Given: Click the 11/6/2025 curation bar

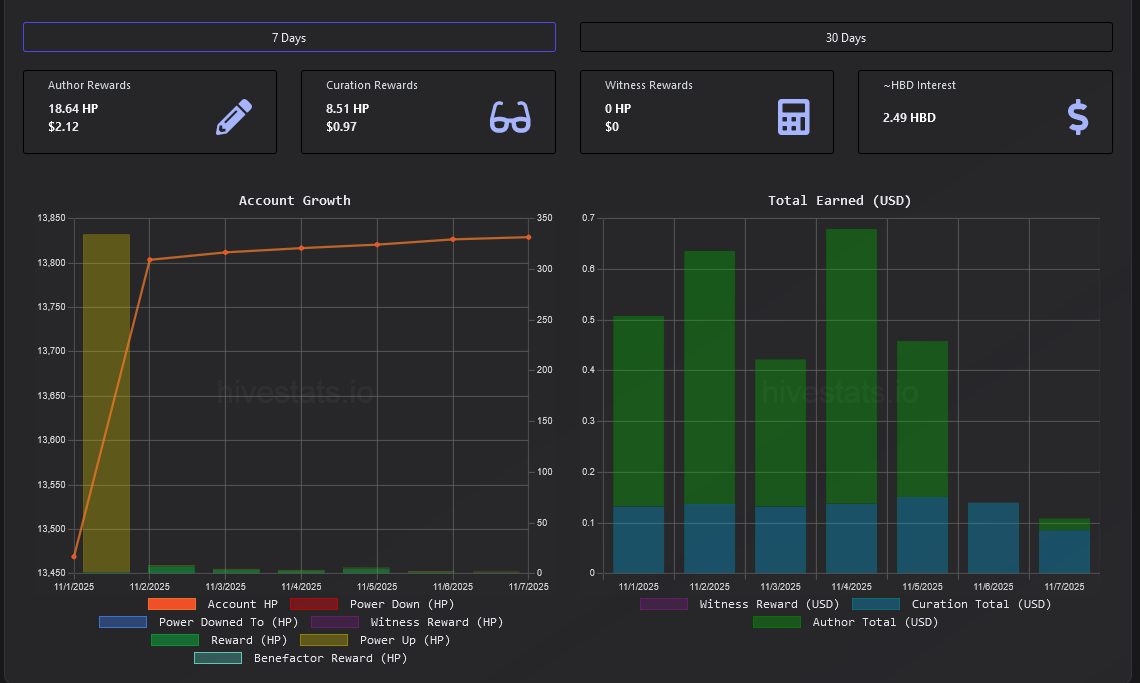Looking at the screenshot, I should point(993,538).
